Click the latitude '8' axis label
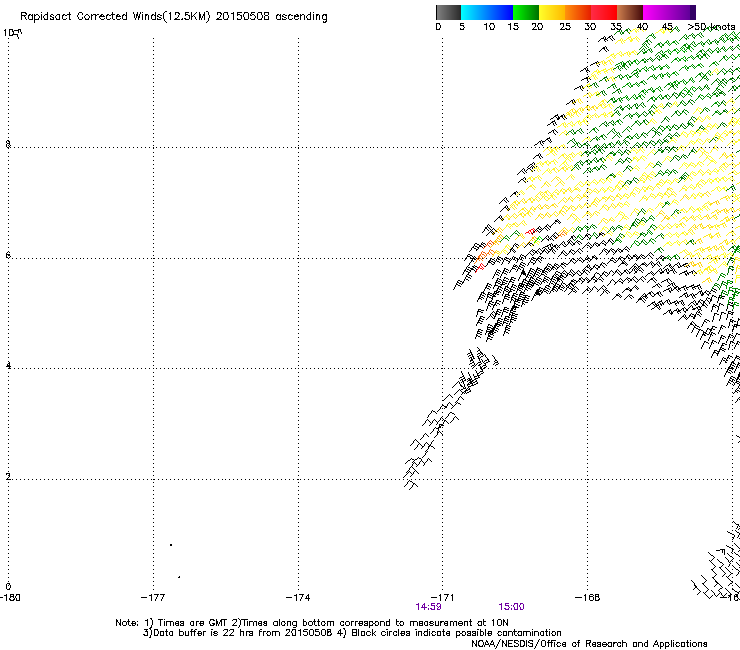740x650 pixels. [8, 144]
